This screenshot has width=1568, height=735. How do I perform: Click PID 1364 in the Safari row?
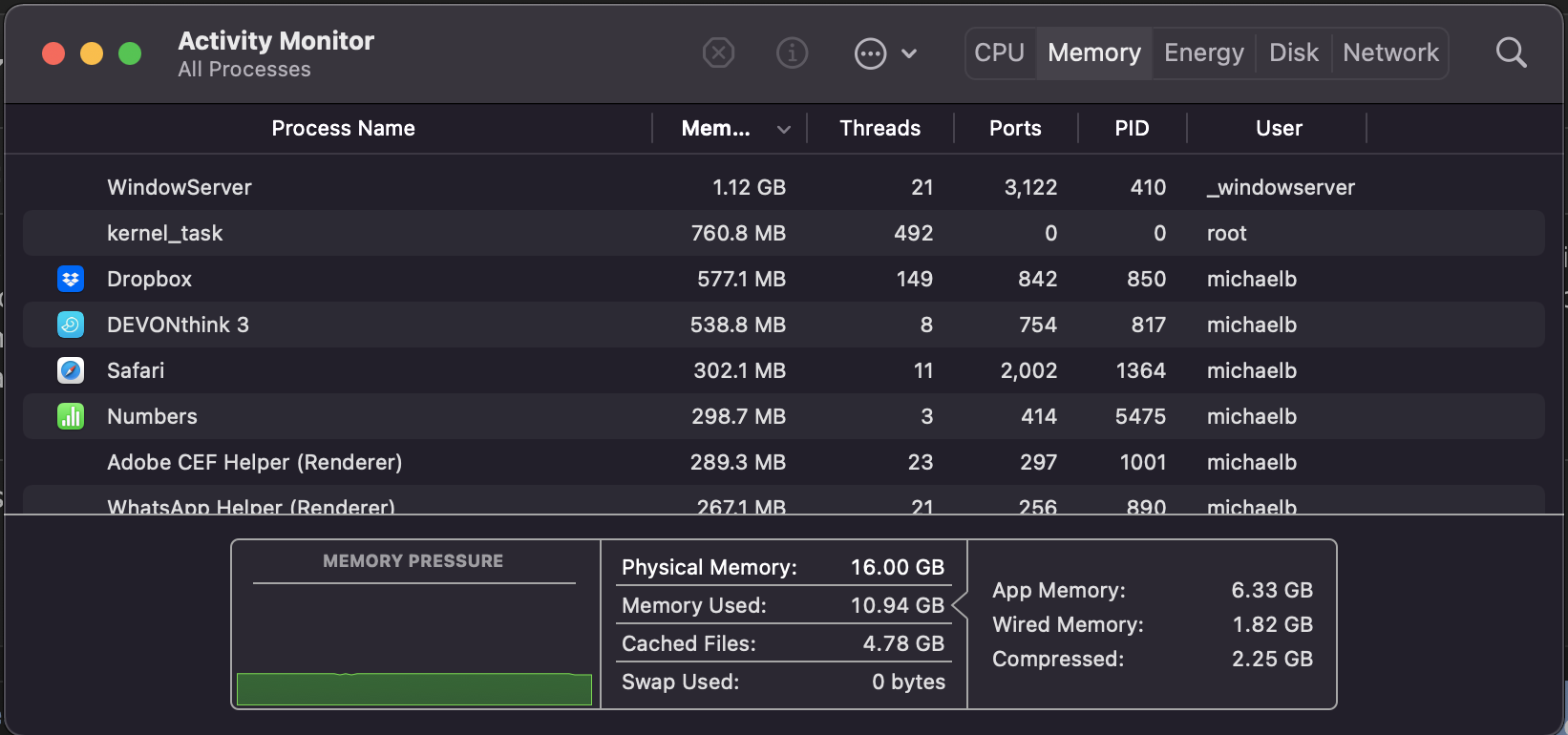[1140, 370]
